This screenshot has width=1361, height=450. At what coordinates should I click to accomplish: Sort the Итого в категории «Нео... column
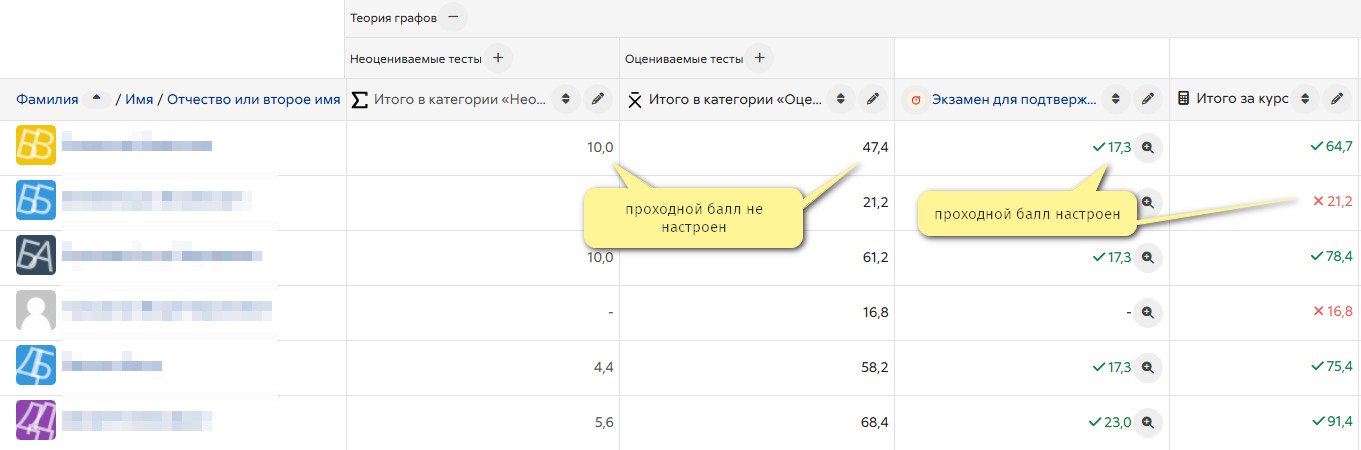(566, 99)
